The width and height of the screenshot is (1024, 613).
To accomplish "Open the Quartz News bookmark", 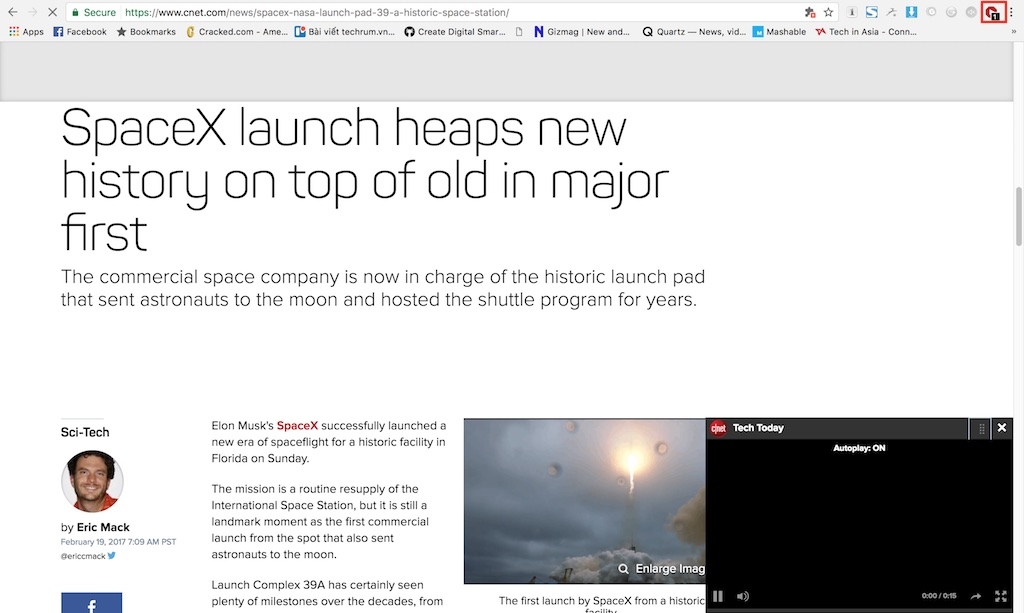I will (694, 31).
